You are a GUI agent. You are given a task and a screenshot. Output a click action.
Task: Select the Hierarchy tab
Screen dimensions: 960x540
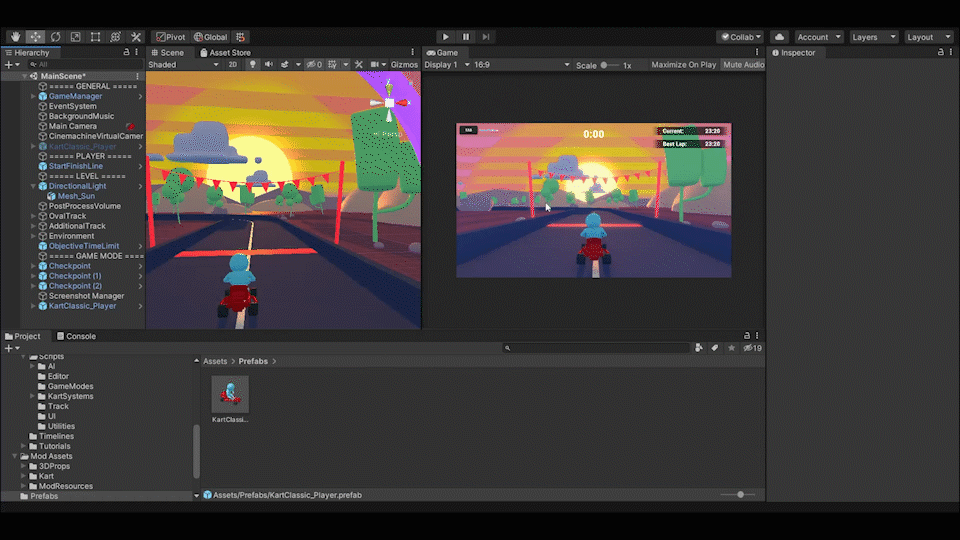coord(27,53)
